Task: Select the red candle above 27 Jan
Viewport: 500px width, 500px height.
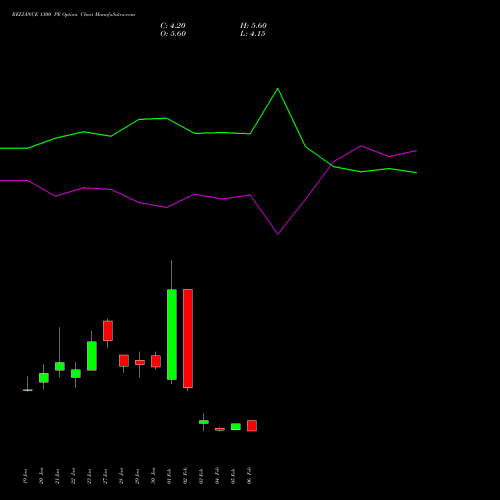Action: [108, 331]
